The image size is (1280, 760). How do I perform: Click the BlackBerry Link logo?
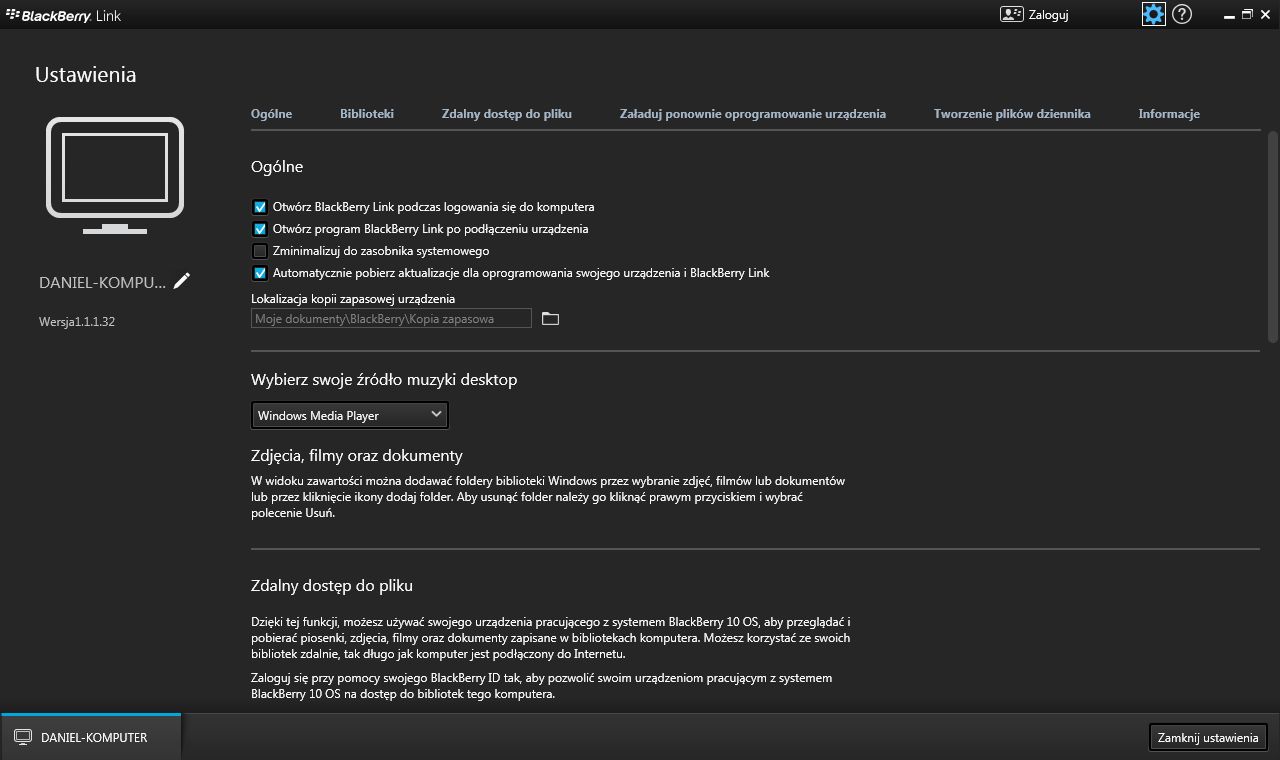click(64, 15)
